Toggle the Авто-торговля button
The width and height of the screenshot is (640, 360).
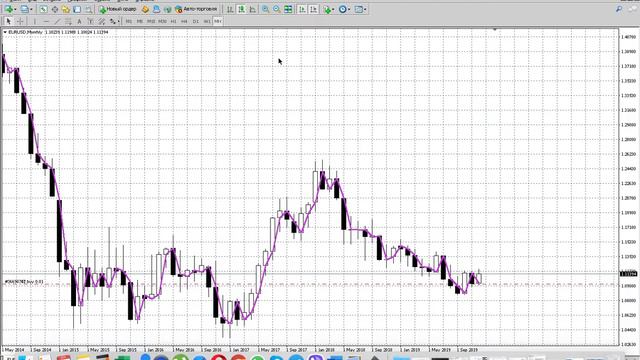pos(196,9)
